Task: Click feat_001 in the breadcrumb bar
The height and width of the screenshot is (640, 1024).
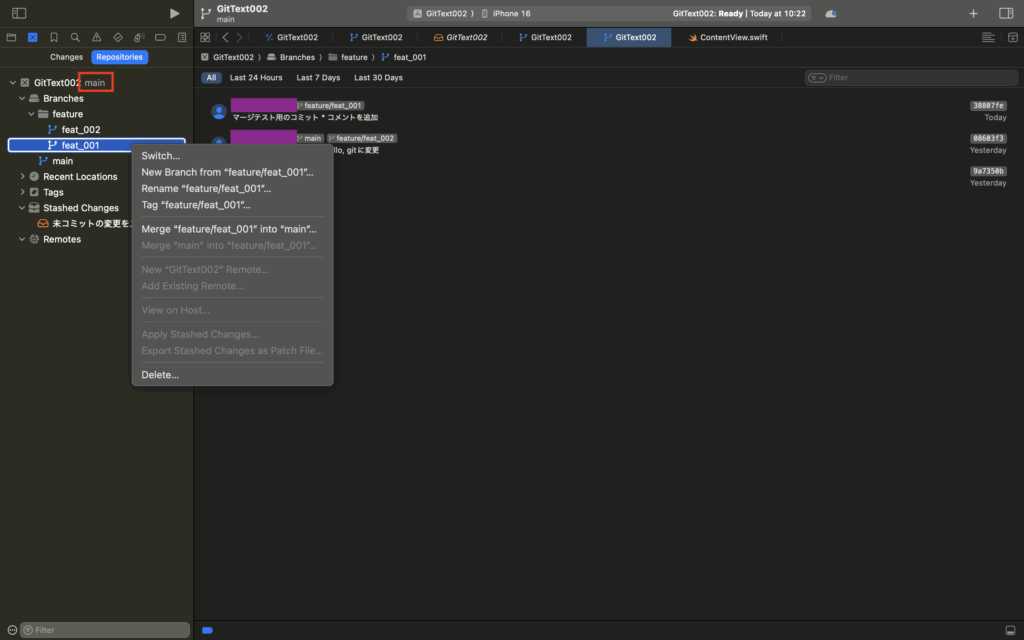Action: click(x=404, y=57)
